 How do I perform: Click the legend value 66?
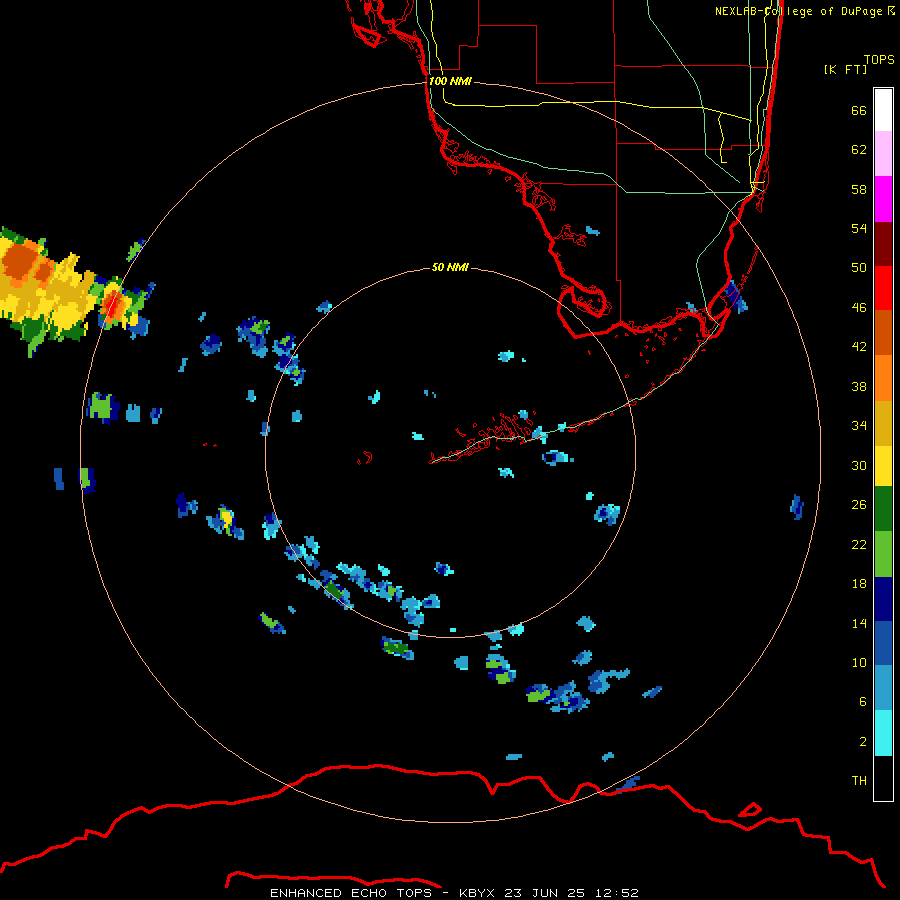(859, 111)
